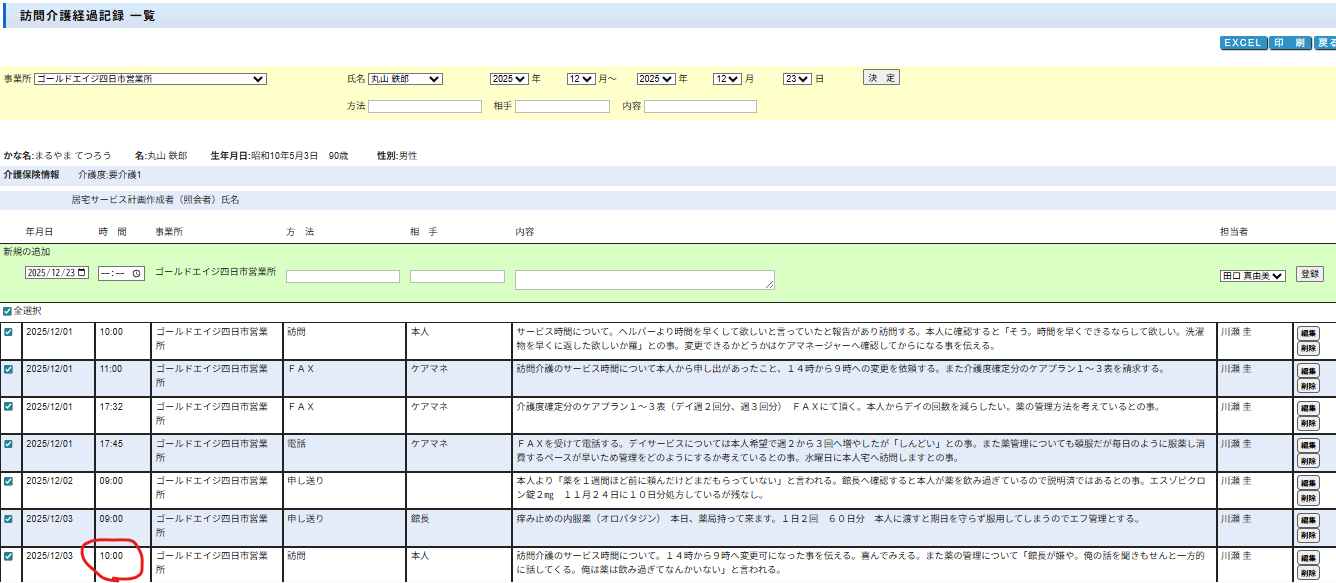The width and height of the screenshot is (1336, 583).
Task: Open the end-date day dropdown showing 23
Action: 796,79
